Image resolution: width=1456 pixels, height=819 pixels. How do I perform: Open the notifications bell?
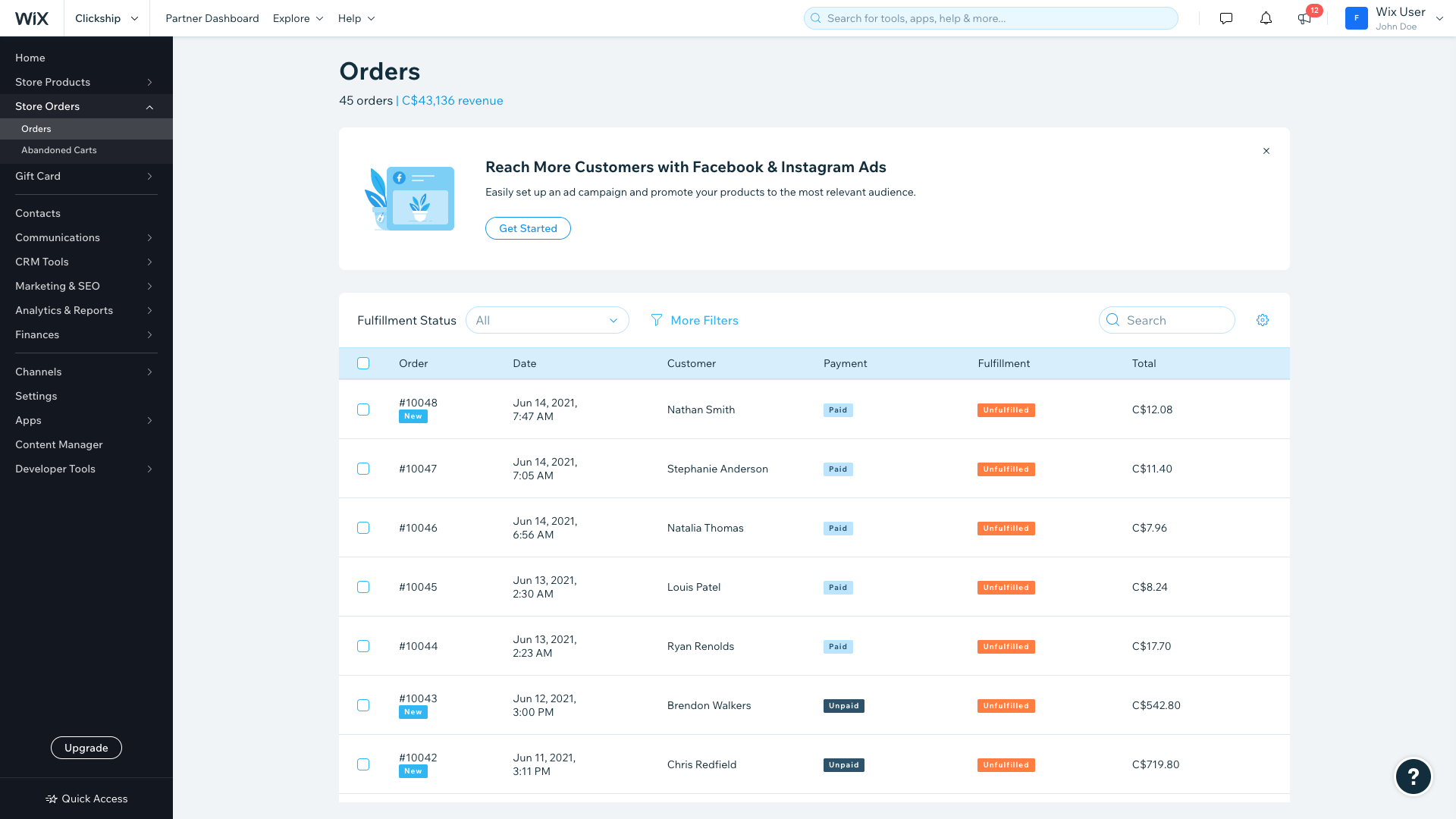tap(1266, 18)
